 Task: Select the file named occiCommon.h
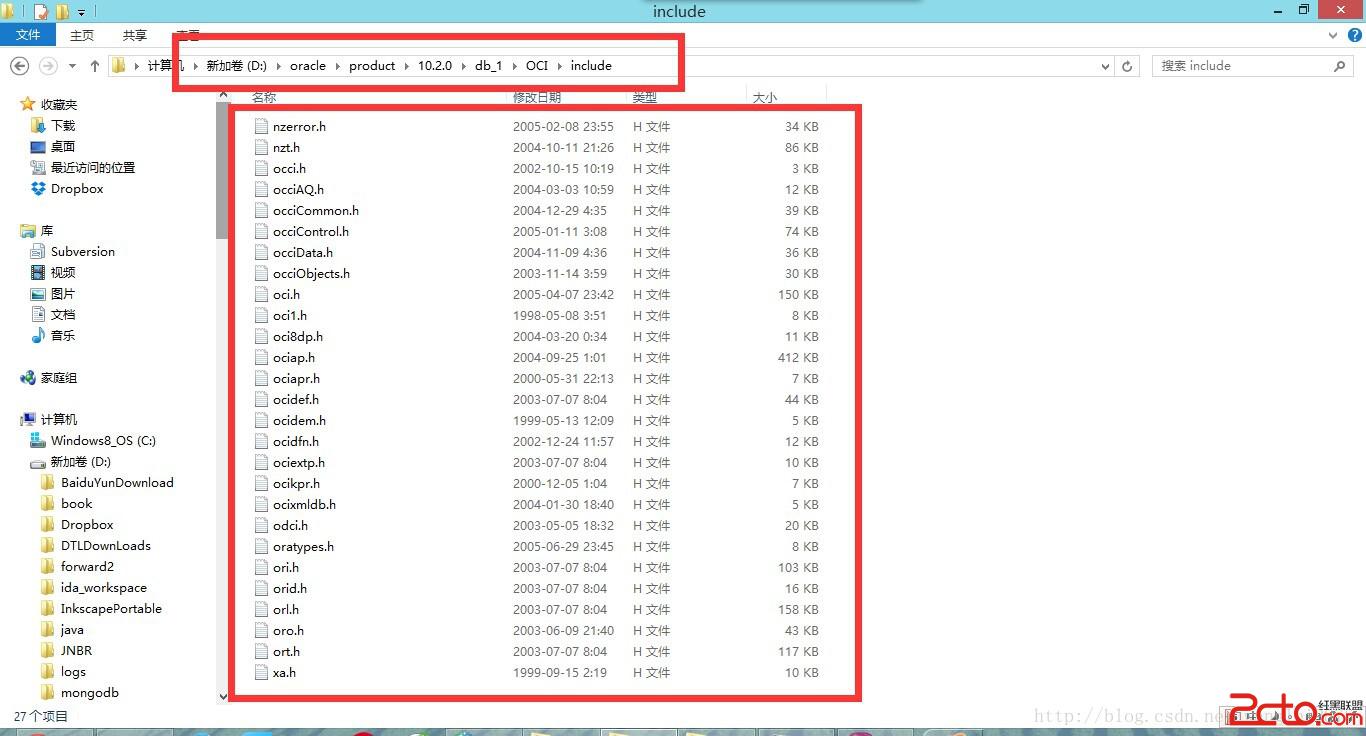coord(316,210)
